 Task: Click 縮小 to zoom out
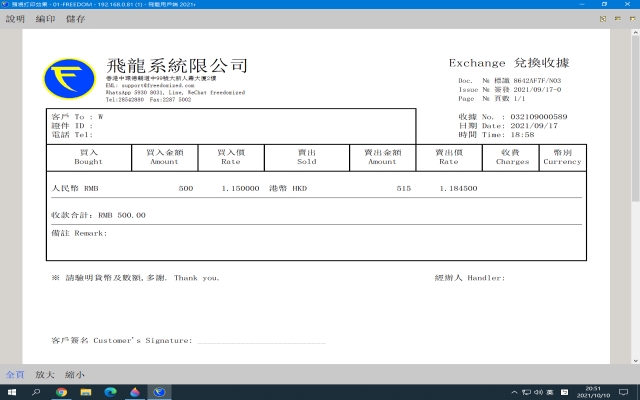coord(75,374)
